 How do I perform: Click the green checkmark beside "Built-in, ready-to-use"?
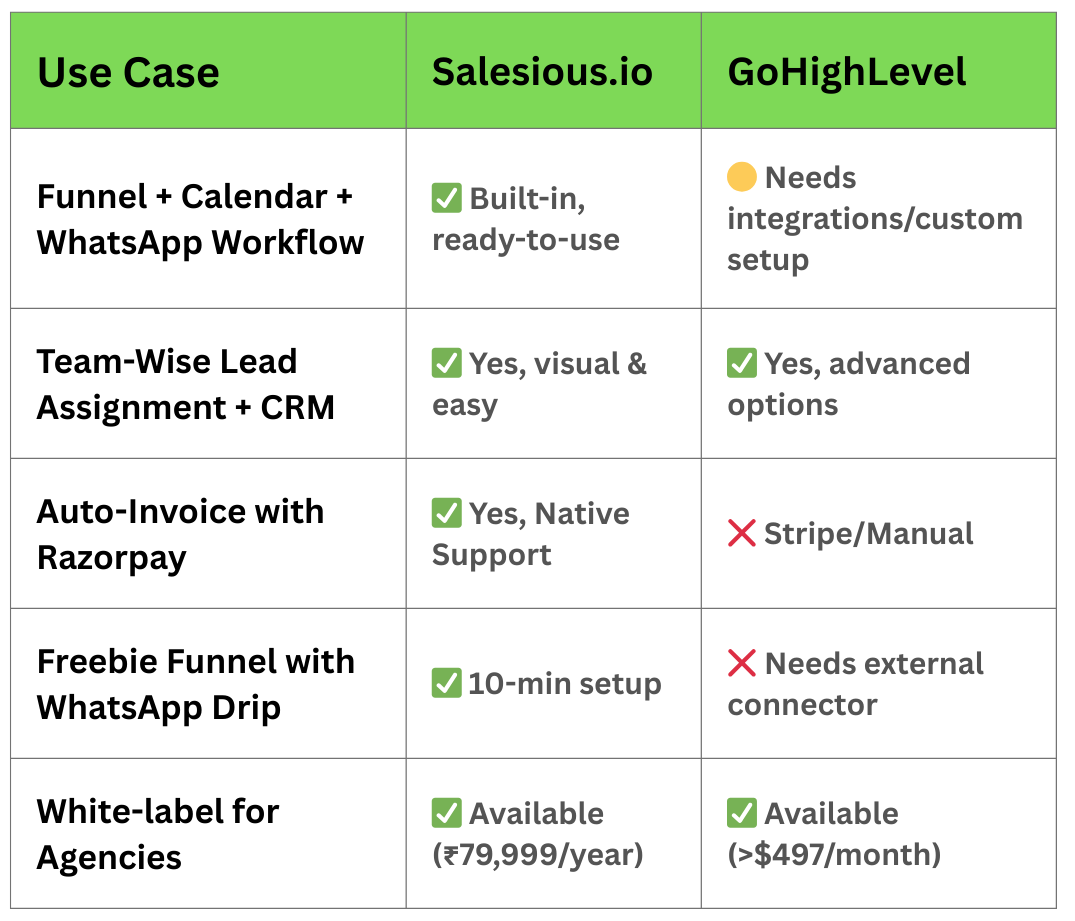[446, 199]
